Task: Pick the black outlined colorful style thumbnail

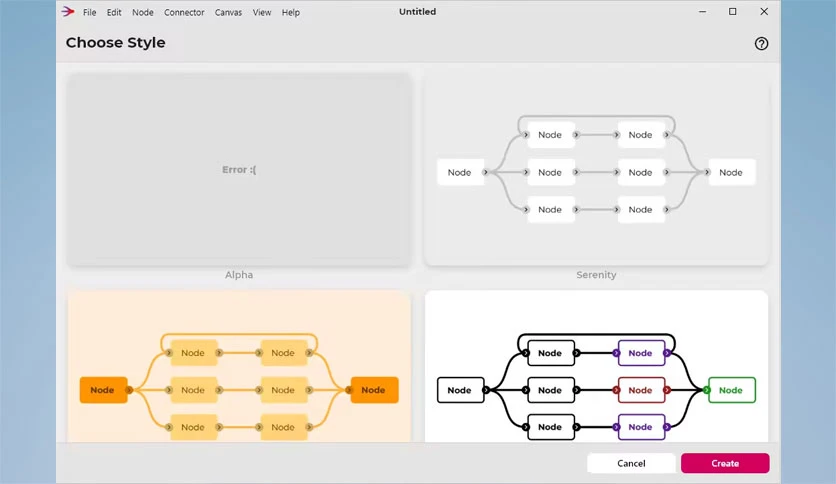Action: click(596, 367)
